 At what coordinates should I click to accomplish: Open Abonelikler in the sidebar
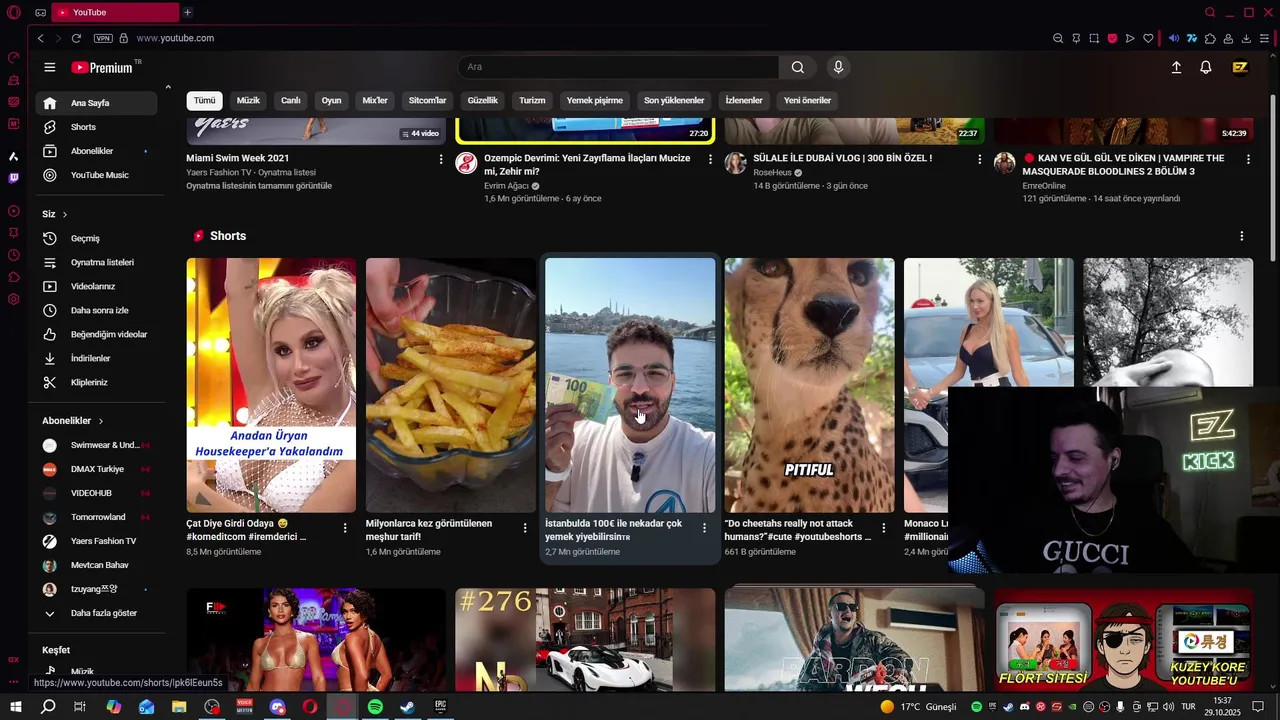tap(96, 151)
